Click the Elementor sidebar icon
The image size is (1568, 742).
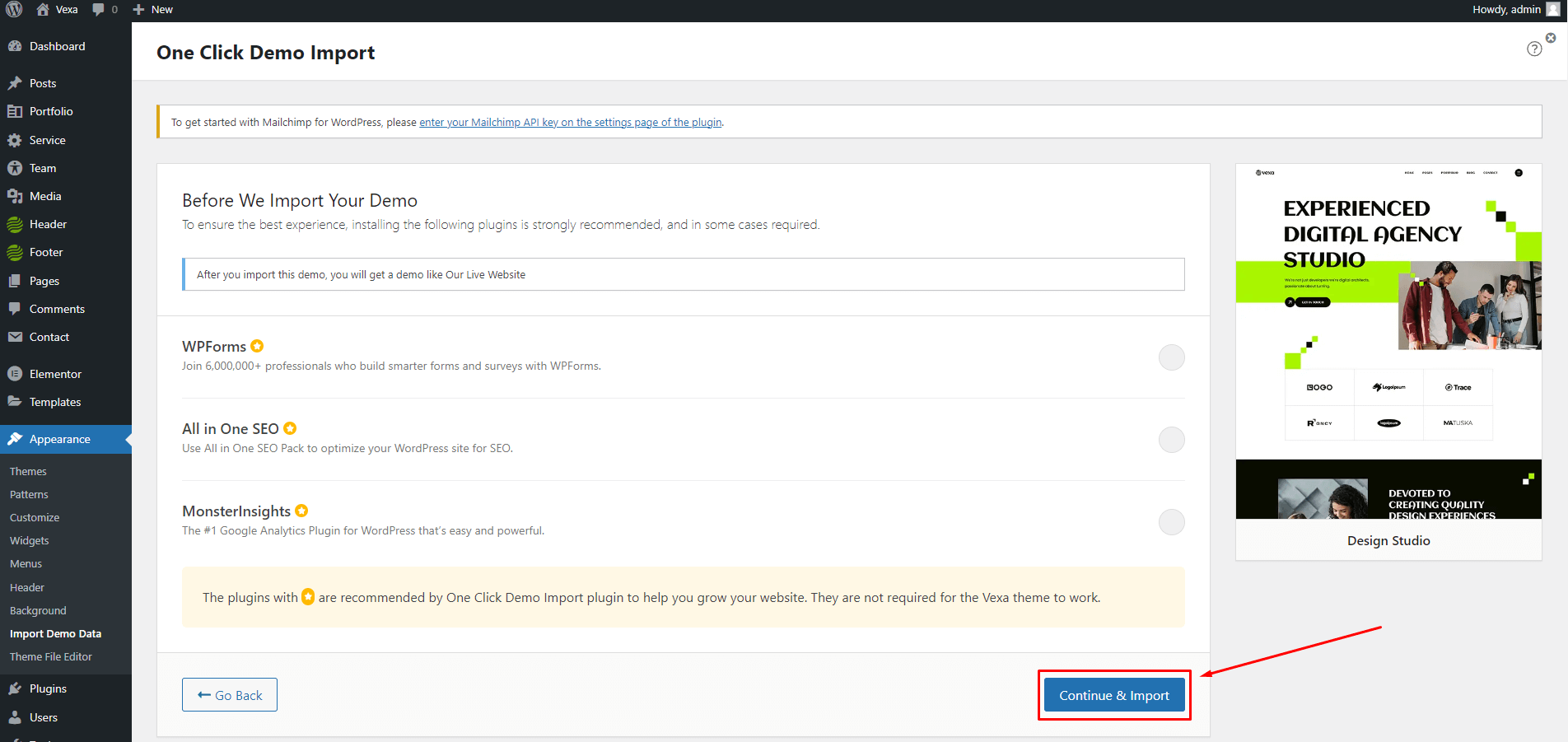[15, 374]
